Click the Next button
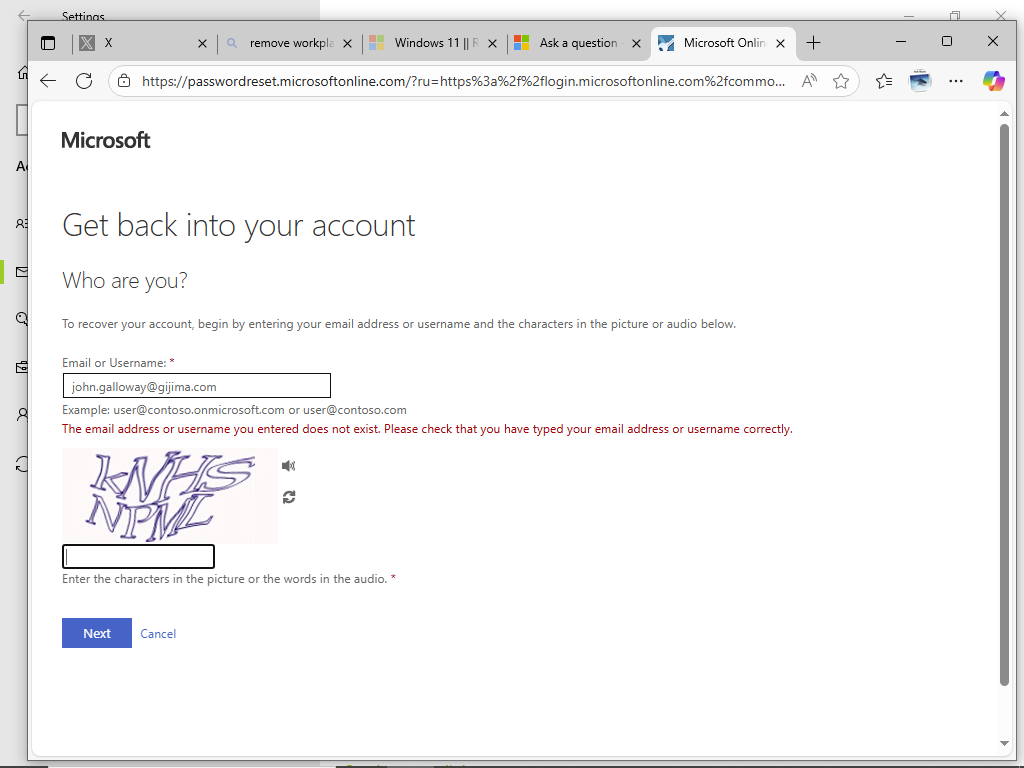The image size is (1024, 768). coord(97,633)
